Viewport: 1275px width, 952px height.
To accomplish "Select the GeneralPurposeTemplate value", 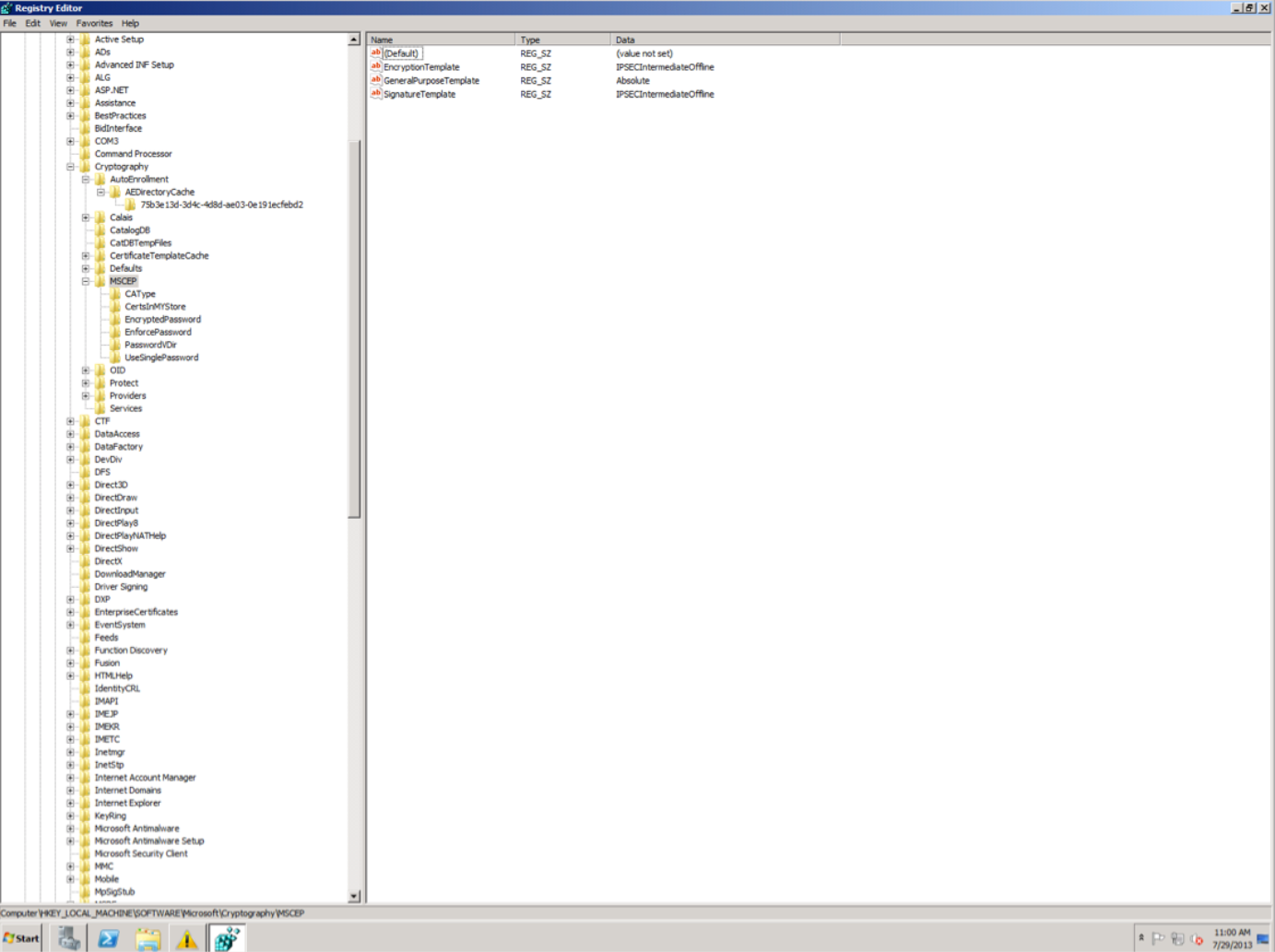I will coord(431,81).
